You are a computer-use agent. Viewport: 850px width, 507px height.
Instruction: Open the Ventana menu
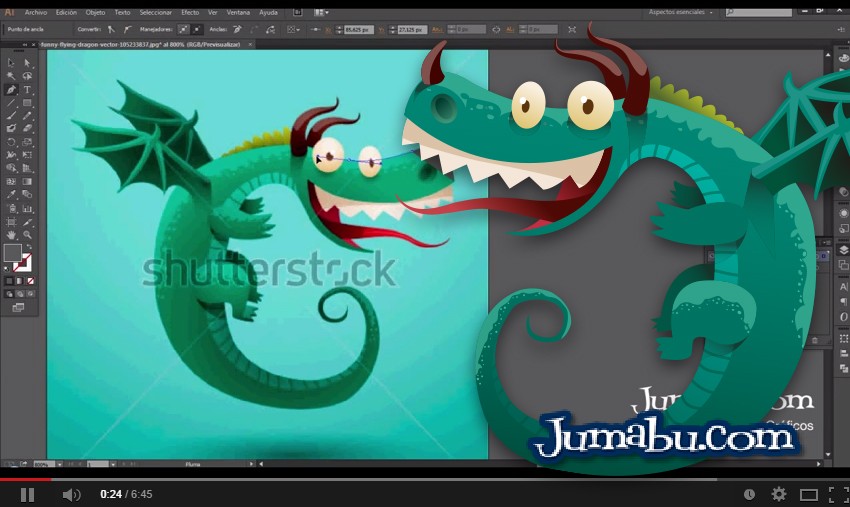click(239, 12)
